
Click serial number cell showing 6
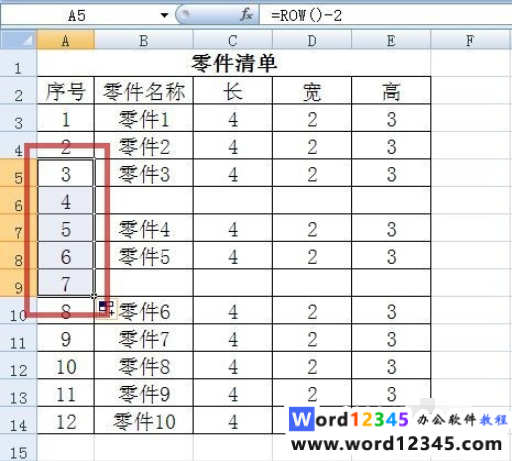pos(66,255)
